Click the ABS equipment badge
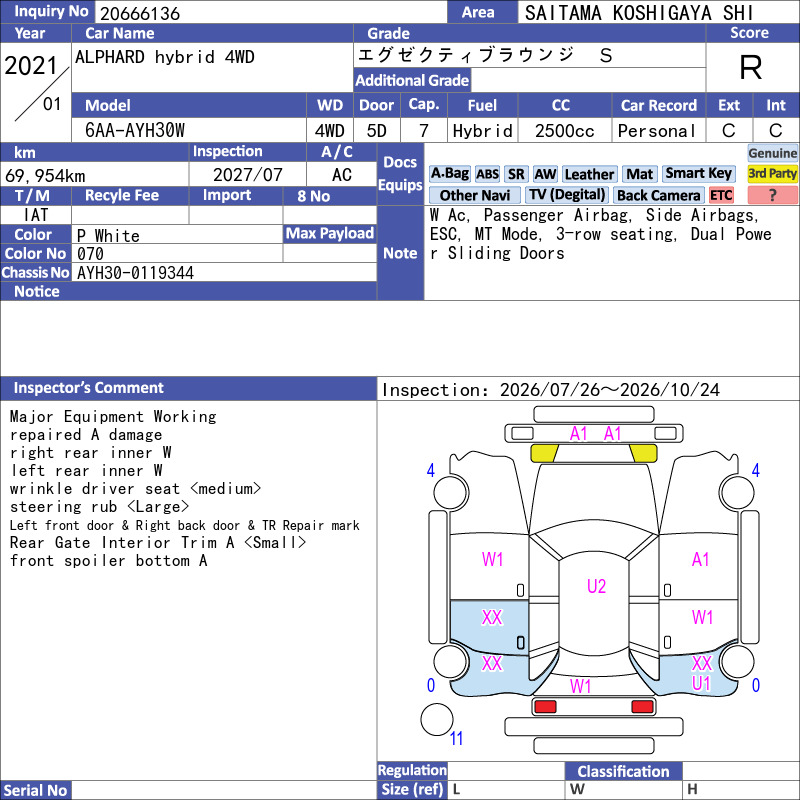Viewport: 800px width, 800px height. pos(487,174)
